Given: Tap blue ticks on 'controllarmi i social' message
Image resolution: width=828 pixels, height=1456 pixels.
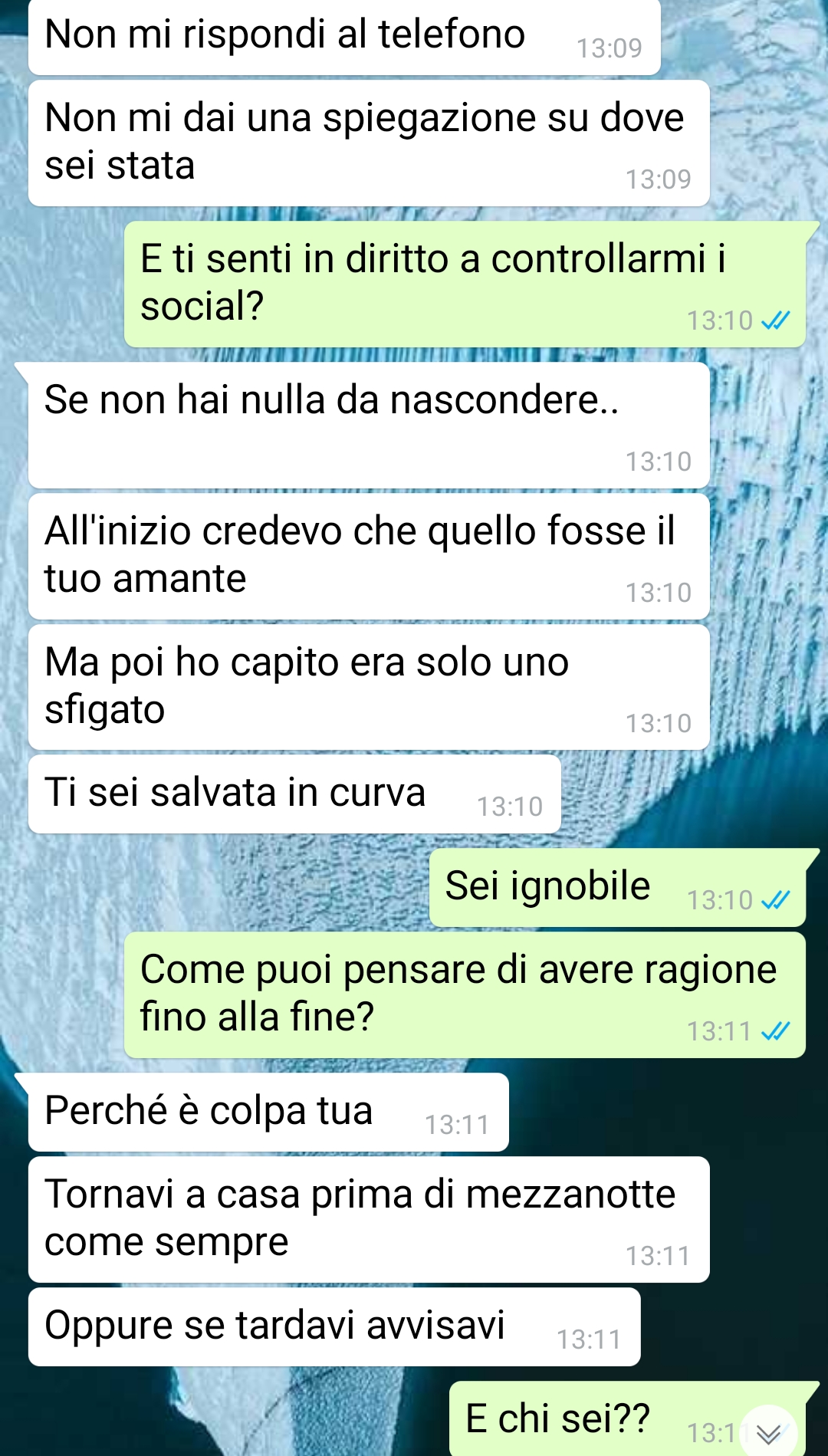Looking at the screenshot, I should point(775,320).
